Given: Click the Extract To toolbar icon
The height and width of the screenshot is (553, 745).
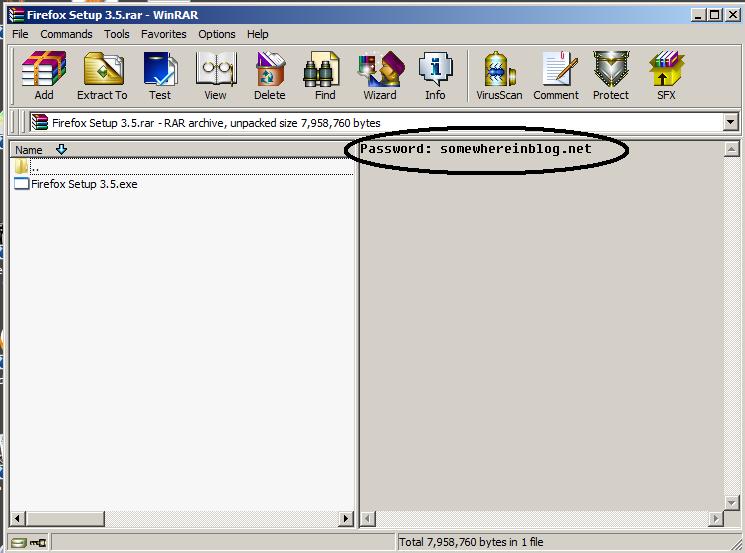Looking at the screenshot, I should (102, 75).
